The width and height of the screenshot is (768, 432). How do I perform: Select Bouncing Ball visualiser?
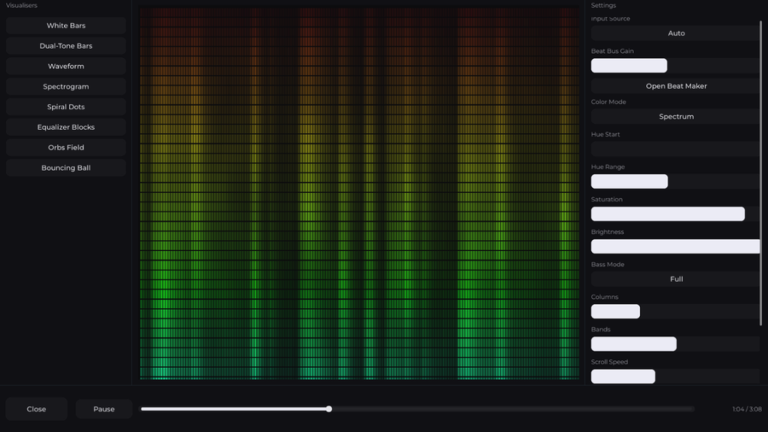pos(66,168)
